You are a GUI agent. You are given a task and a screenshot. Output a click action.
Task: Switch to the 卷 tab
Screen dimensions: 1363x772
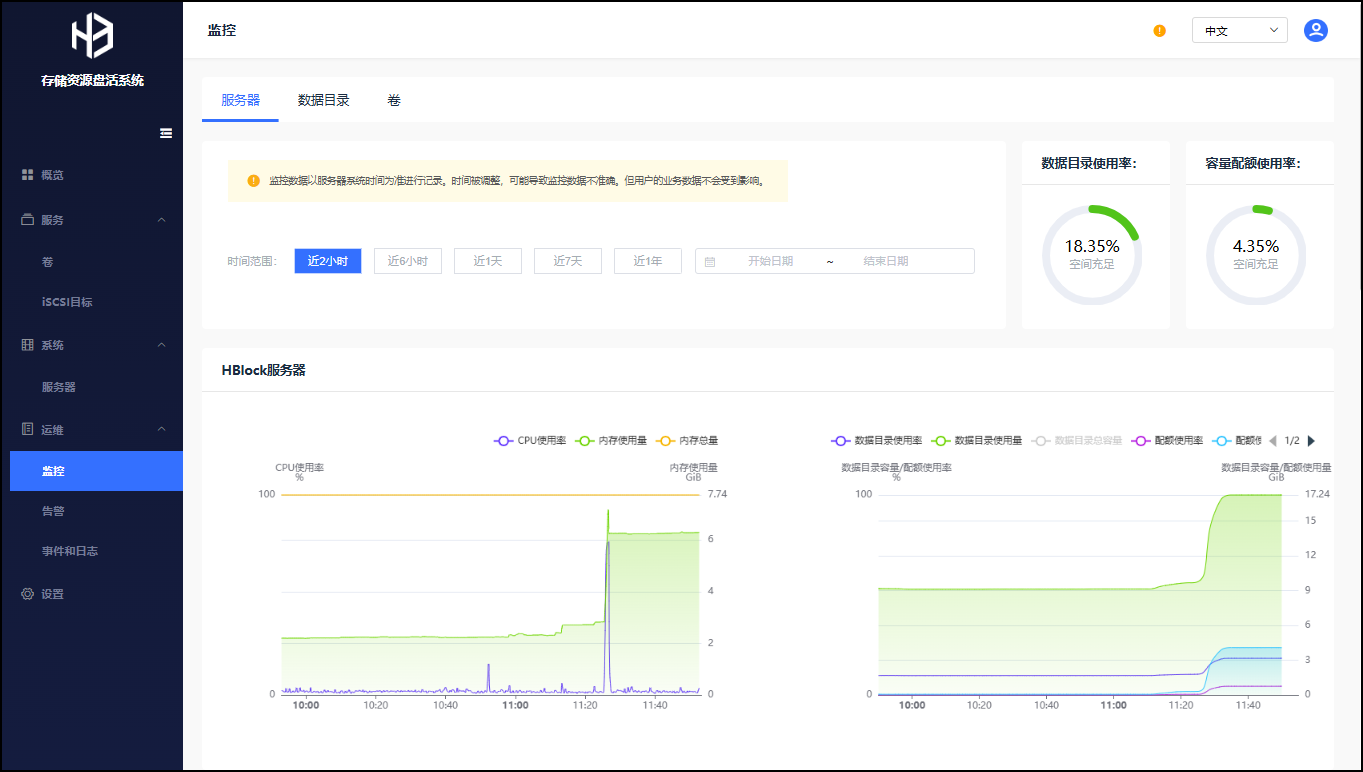[x=394, y=100]
